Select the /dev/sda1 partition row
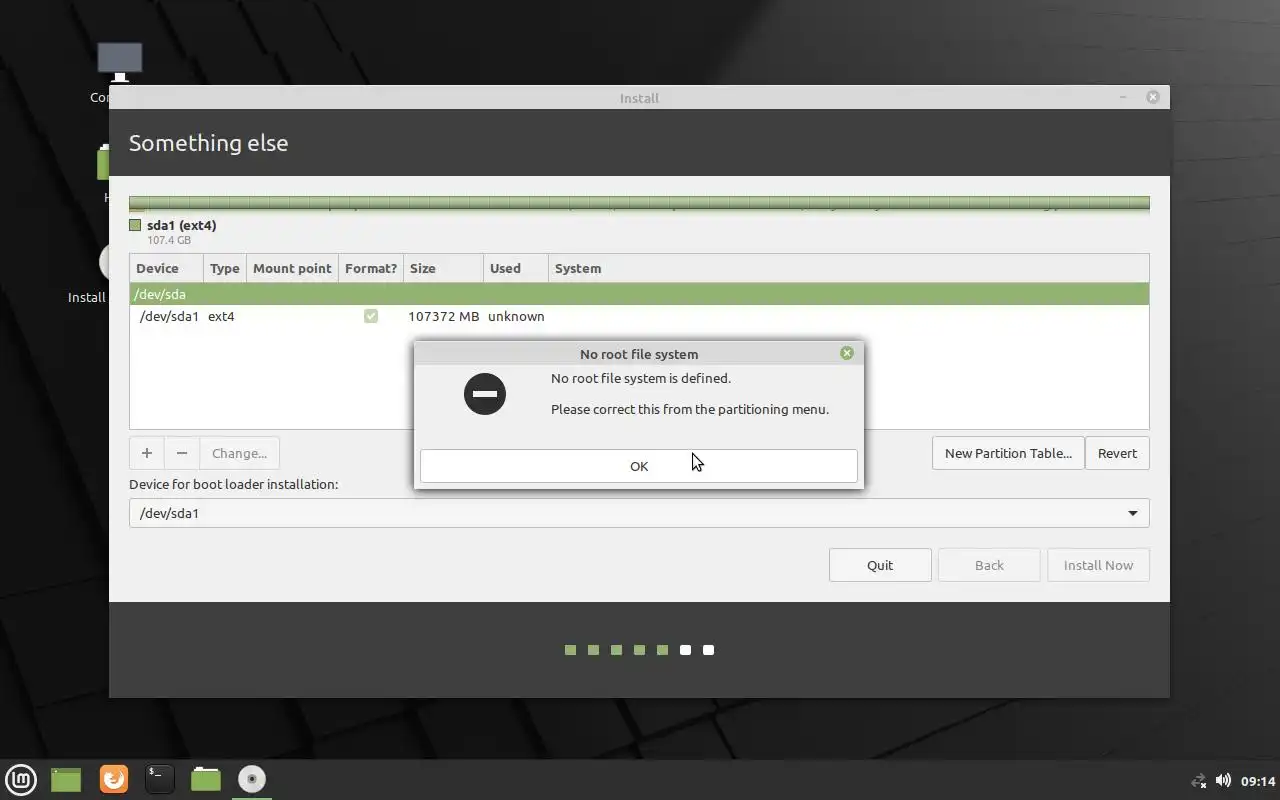This screenshot has height=800, width=1280. click(639, 316)
